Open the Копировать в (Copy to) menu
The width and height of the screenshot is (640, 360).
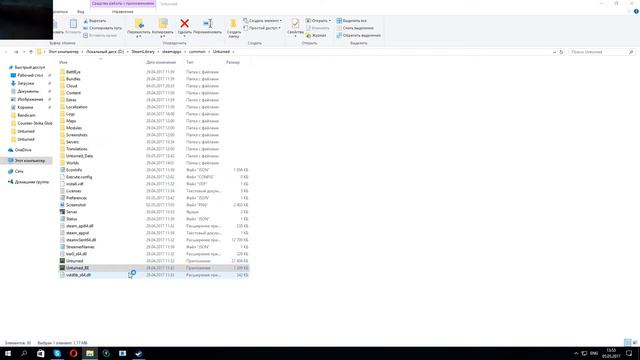(x=162, y=28)
